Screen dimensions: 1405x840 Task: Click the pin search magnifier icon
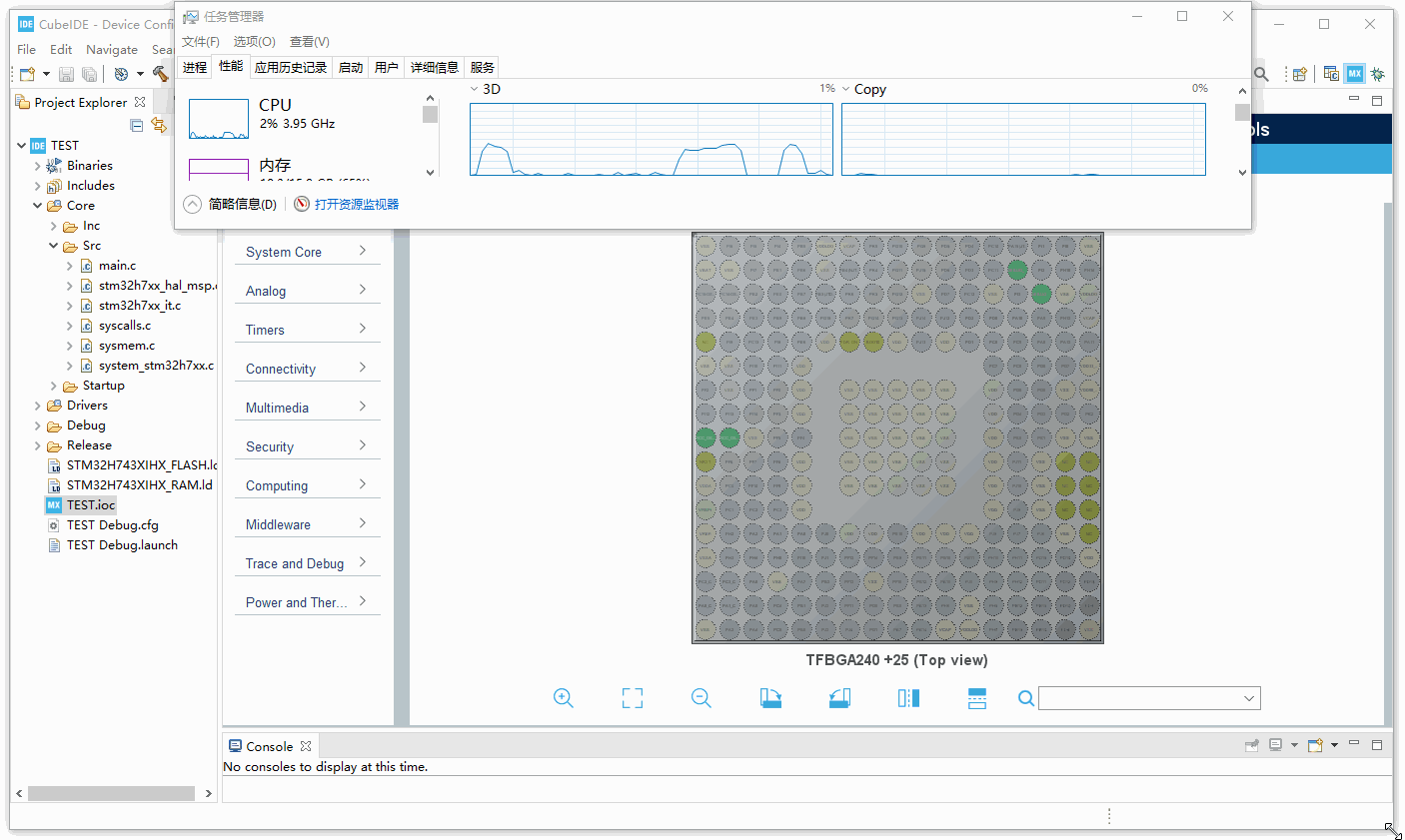click(x=1025, y=698)
